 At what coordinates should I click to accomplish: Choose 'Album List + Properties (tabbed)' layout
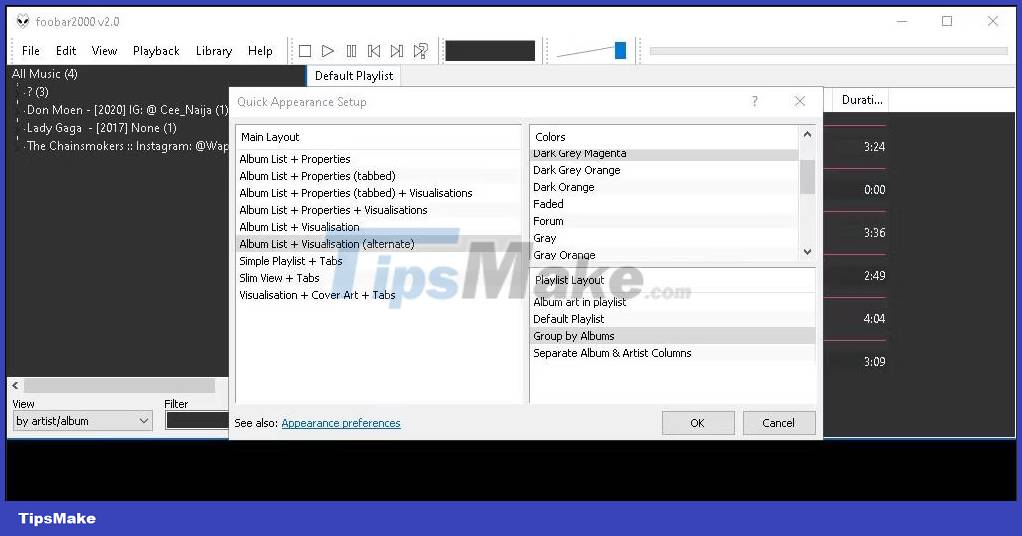[x=378, y=176]
